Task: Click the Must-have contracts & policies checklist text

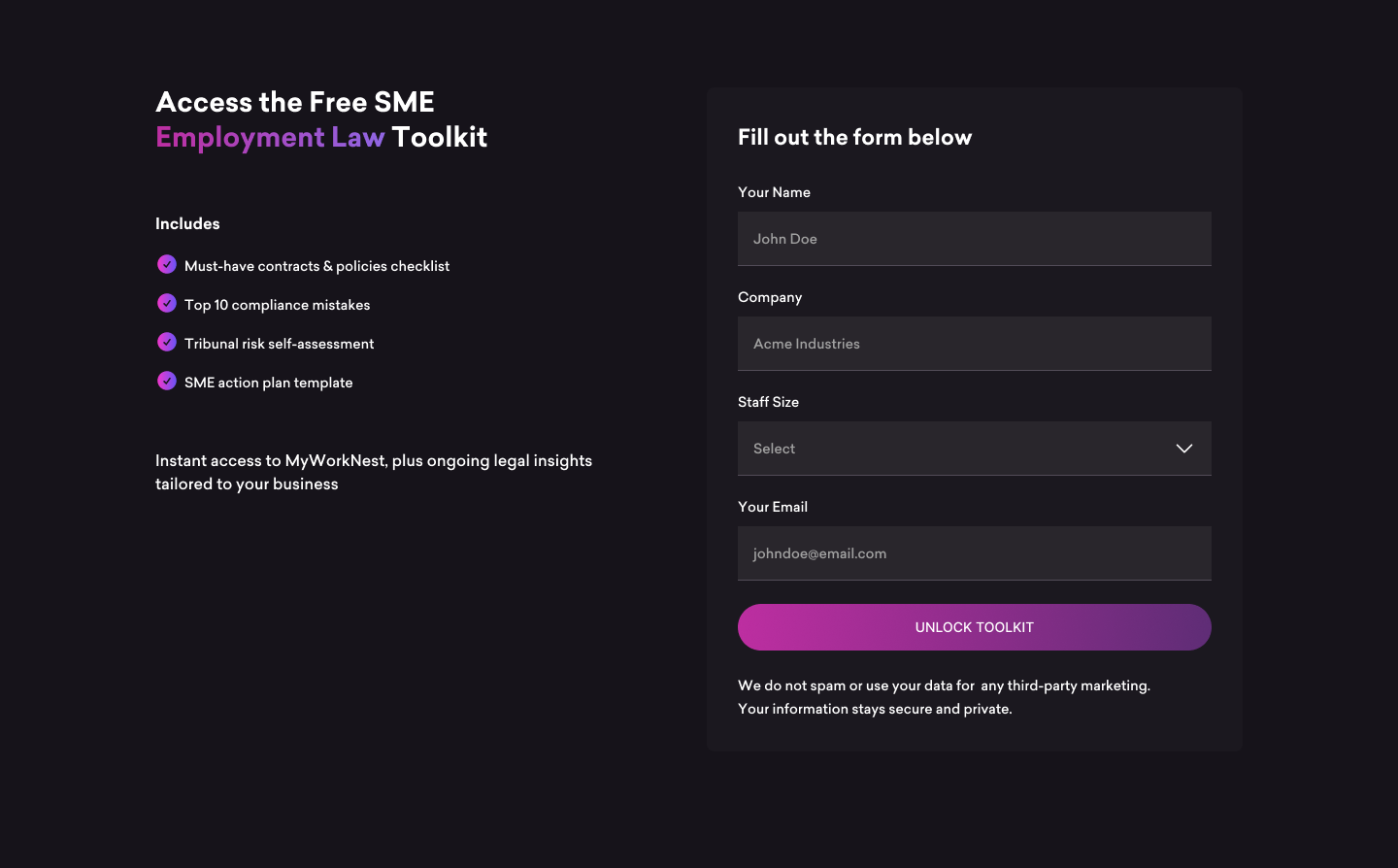Action: click(316, 266)
